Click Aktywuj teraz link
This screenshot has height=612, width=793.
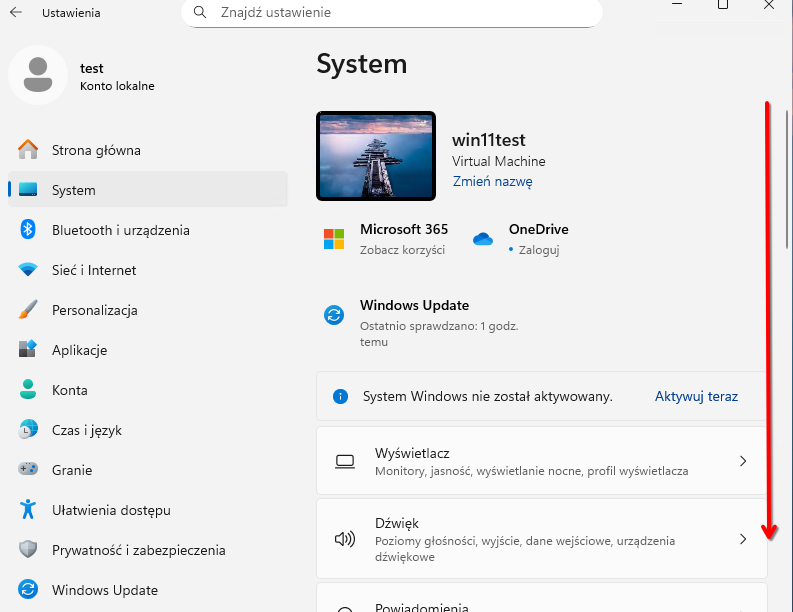[x=696, y=396]
